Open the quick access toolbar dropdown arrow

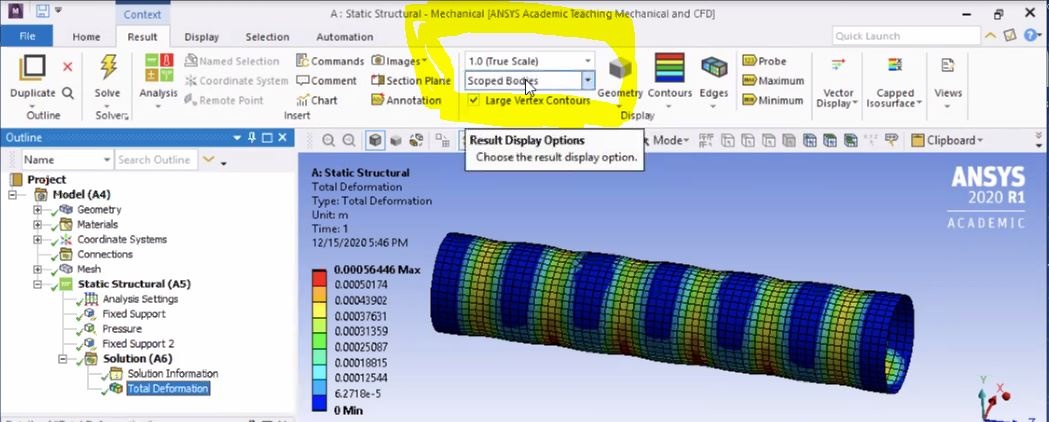click(x=59, y=11)
